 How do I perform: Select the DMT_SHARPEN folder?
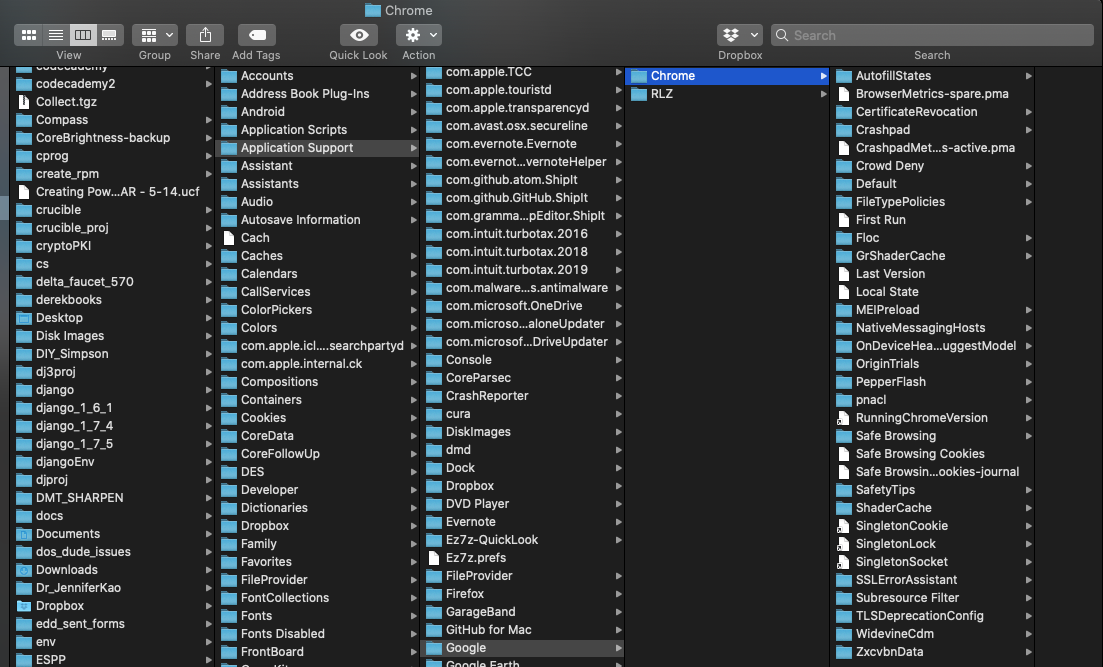pyautogui.click(x=113, y=498)
